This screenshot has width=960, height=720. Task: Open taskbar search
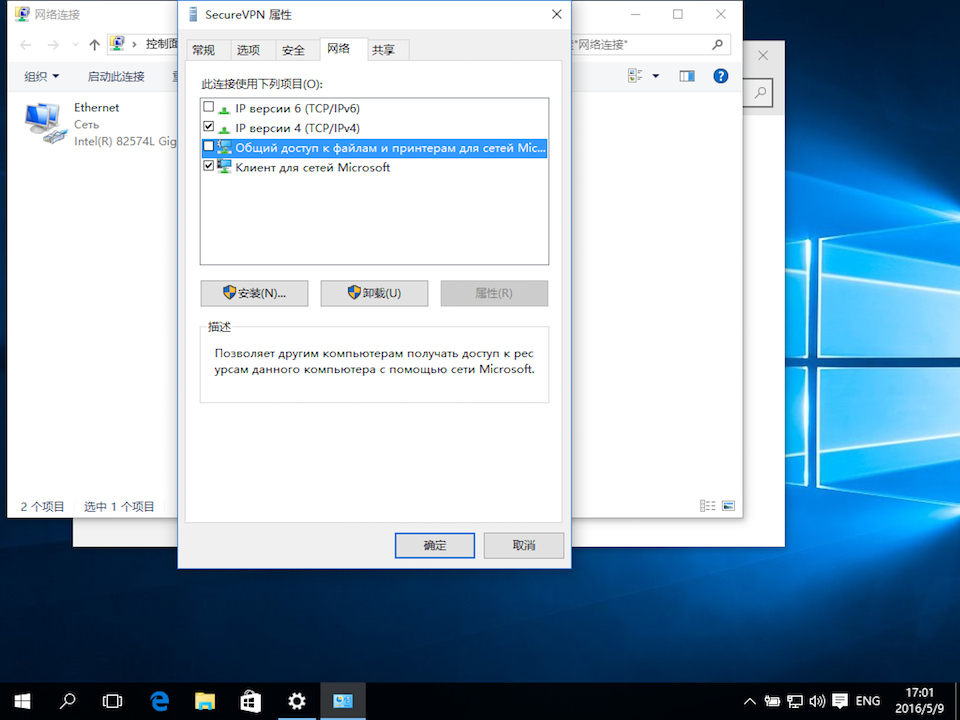coord(67,701)
